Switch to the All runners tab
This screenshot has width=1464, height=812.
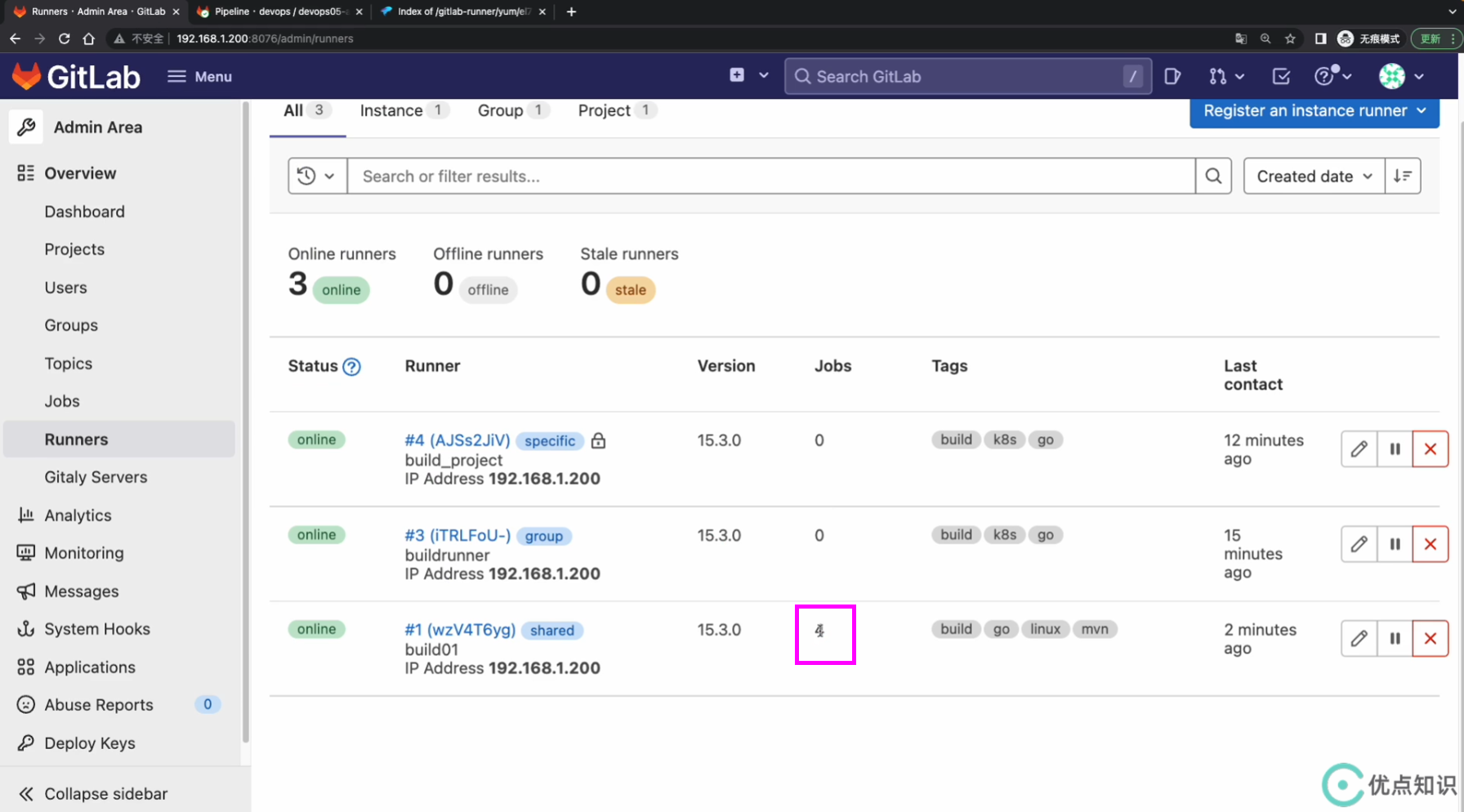307,110
